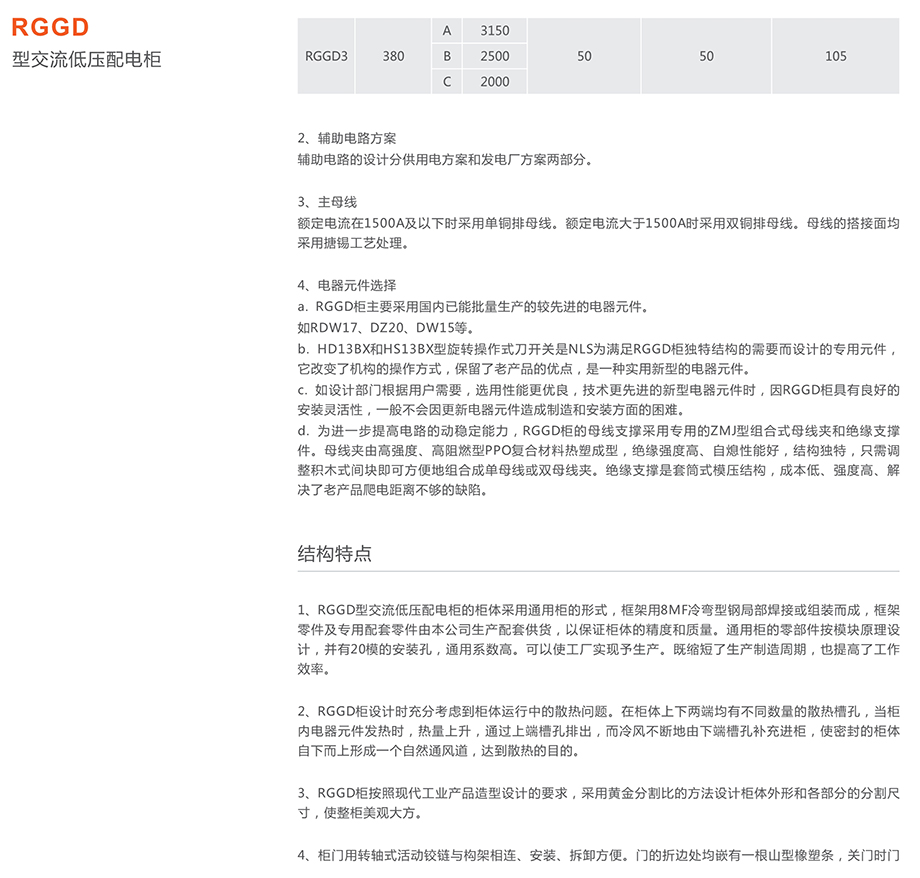The image size is (920, 878).
Task: Click the line 如RDW17、DZ20、DW15等
Action: click(380, 327)
